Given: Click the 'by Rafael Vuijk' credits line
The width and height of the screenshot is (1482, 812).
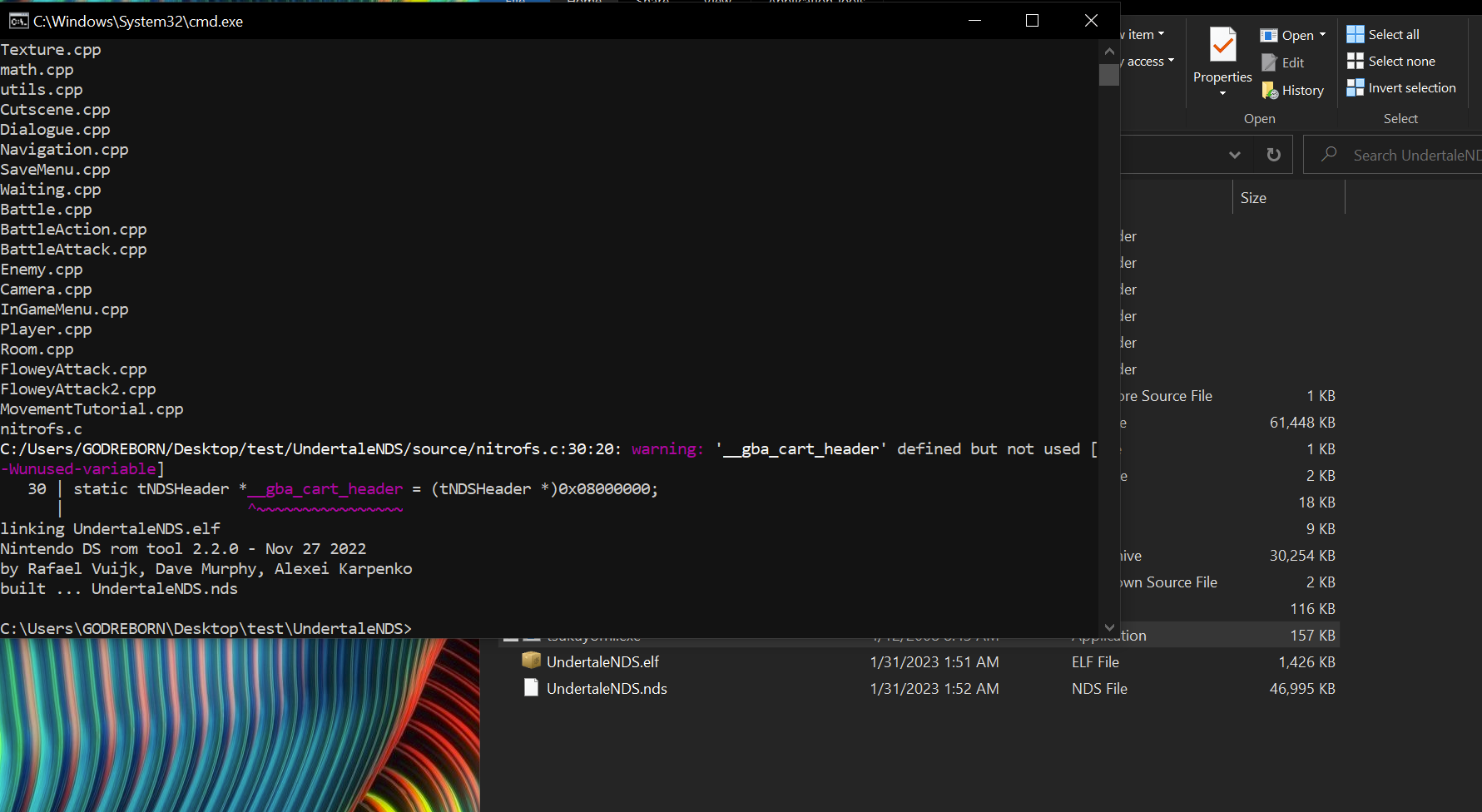Looking at the screenshot, I should pyautogui.click(x=206, y=569).
